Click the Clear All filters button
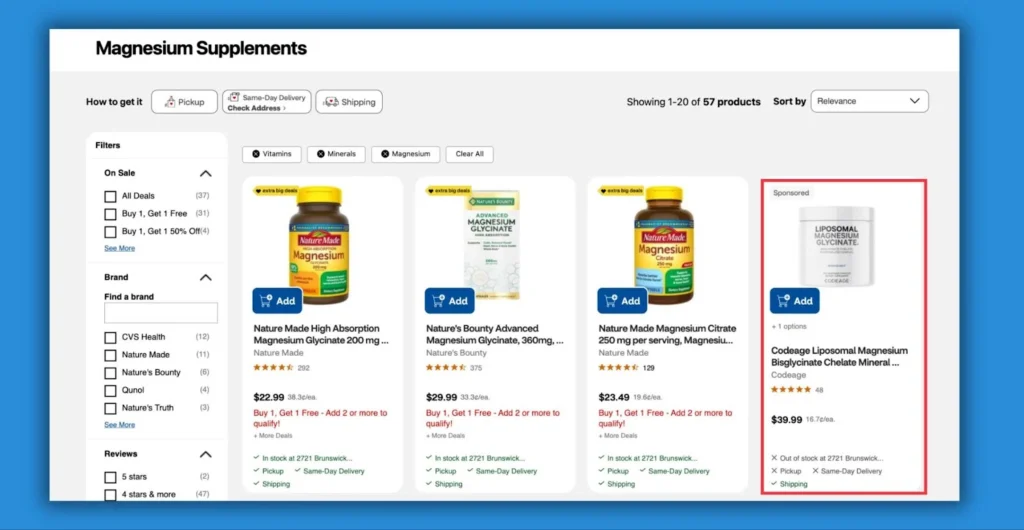The width and height of the screenshot is (1024, 530). point(470,154)
